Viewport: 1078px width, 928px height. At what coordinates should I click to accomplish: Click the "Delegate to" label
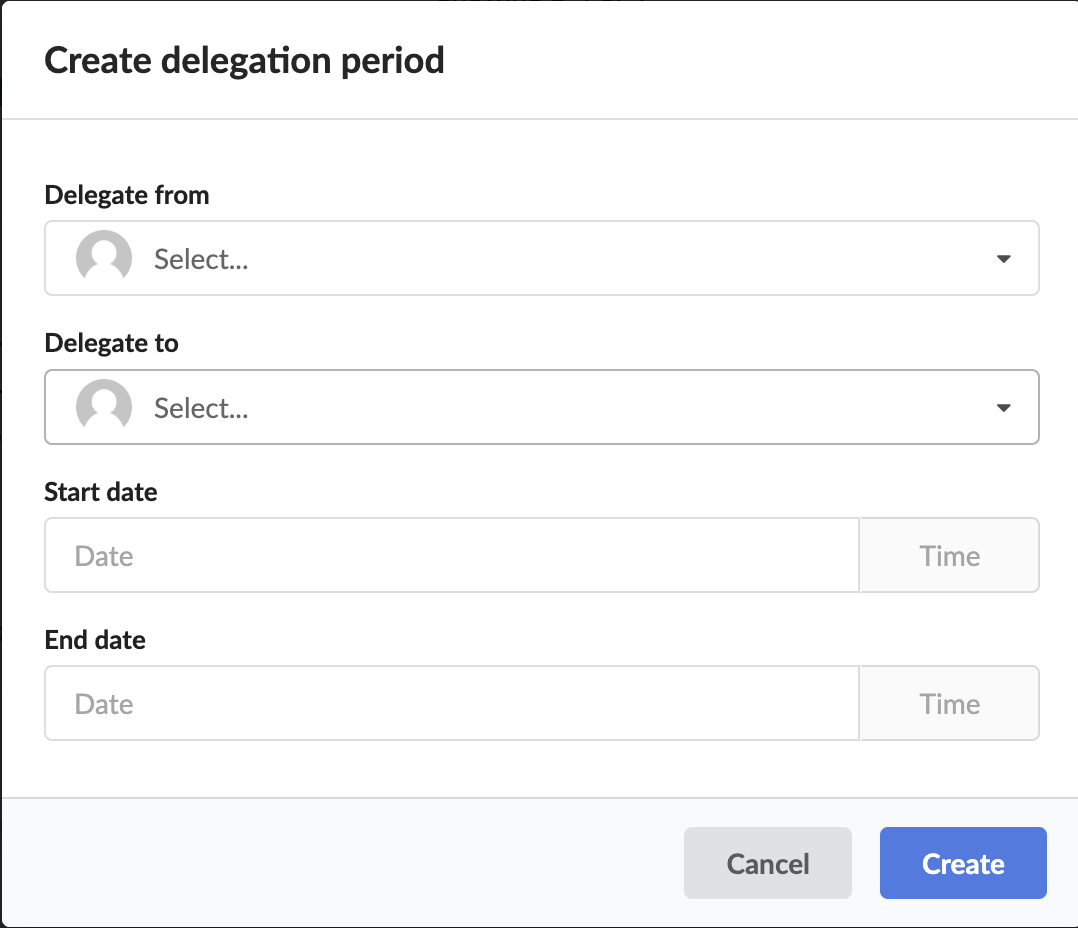tap(112, 344)
